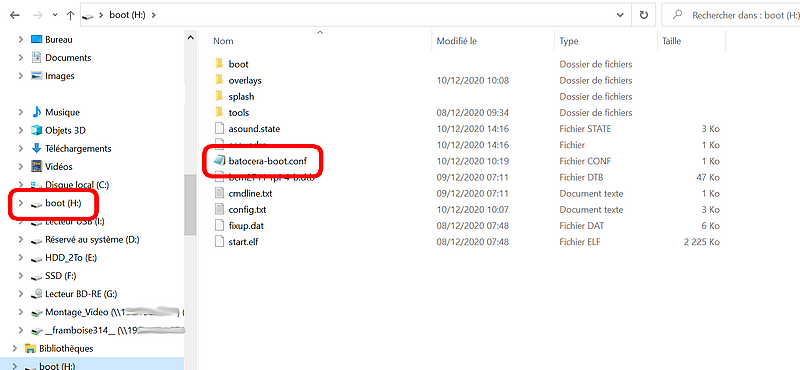Refresh the boot (H:) folder view

(x=643, y=15)
